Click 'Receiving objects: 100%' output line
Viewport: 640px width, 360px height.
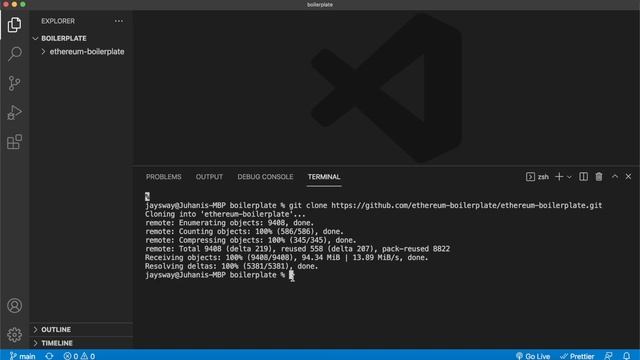pos(287,258)
